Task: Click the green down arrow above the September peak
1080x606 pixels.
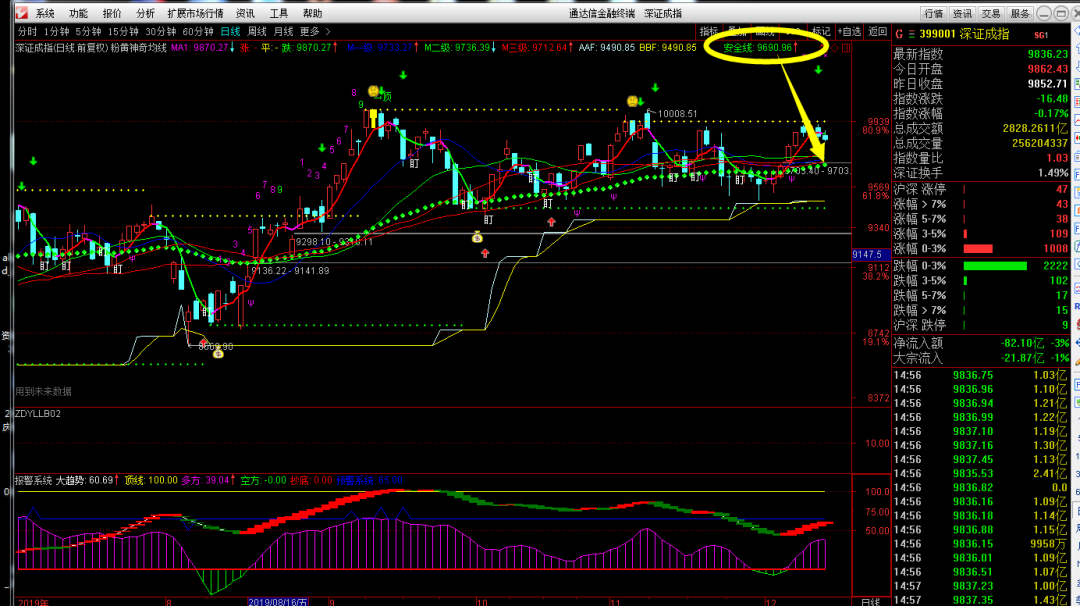Action: [x=403, y=75]
